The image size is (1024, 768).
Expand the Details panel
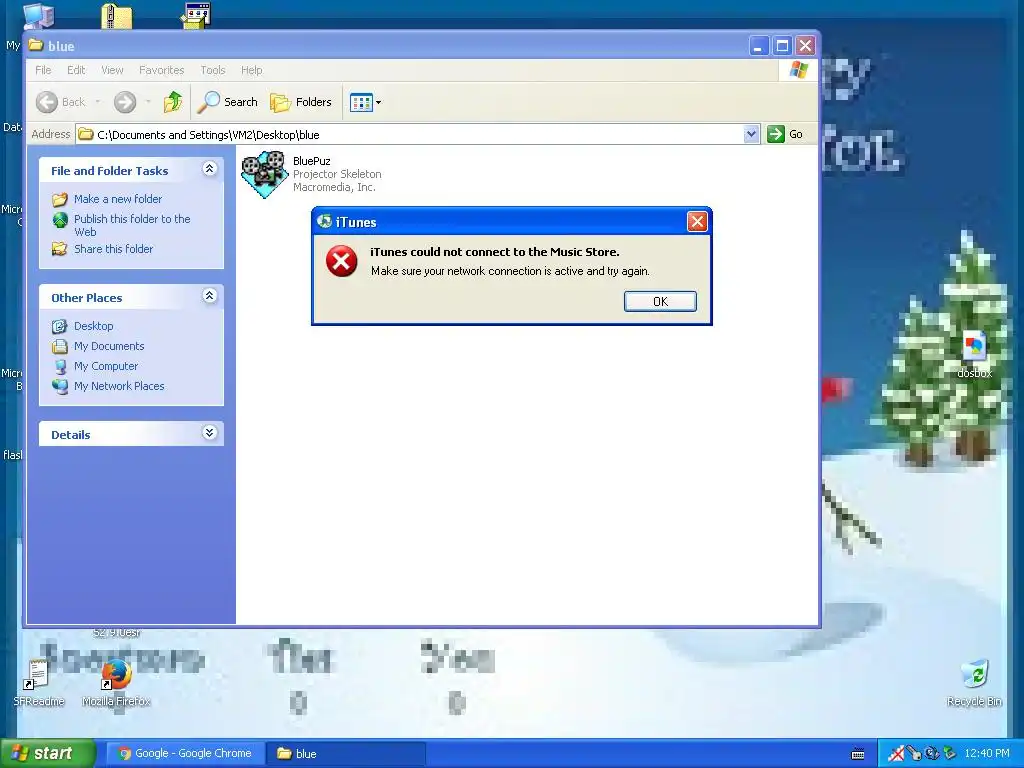tap(209, 432)
